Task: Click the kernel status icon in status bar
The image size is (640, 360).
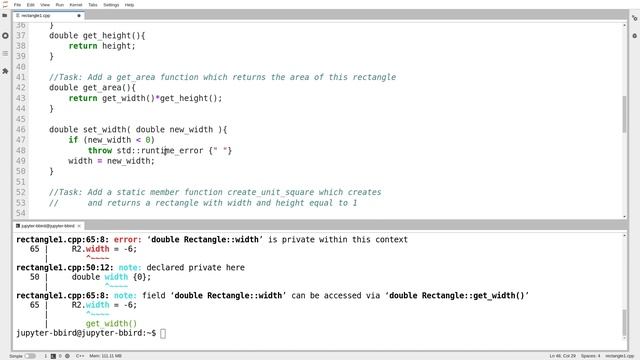Action: (x=67, y=356)
